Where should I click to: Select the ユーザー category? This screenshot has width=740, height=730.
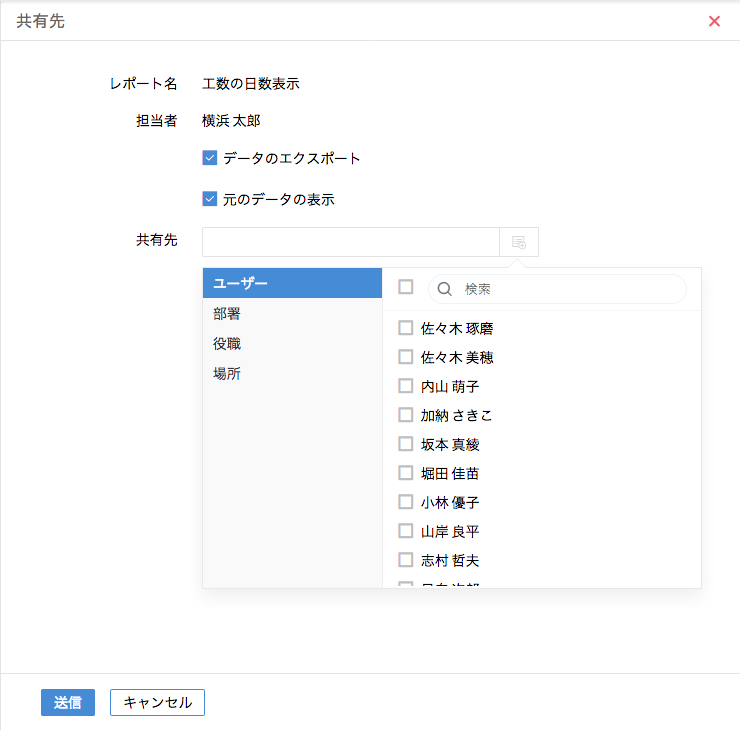point(292,283)
